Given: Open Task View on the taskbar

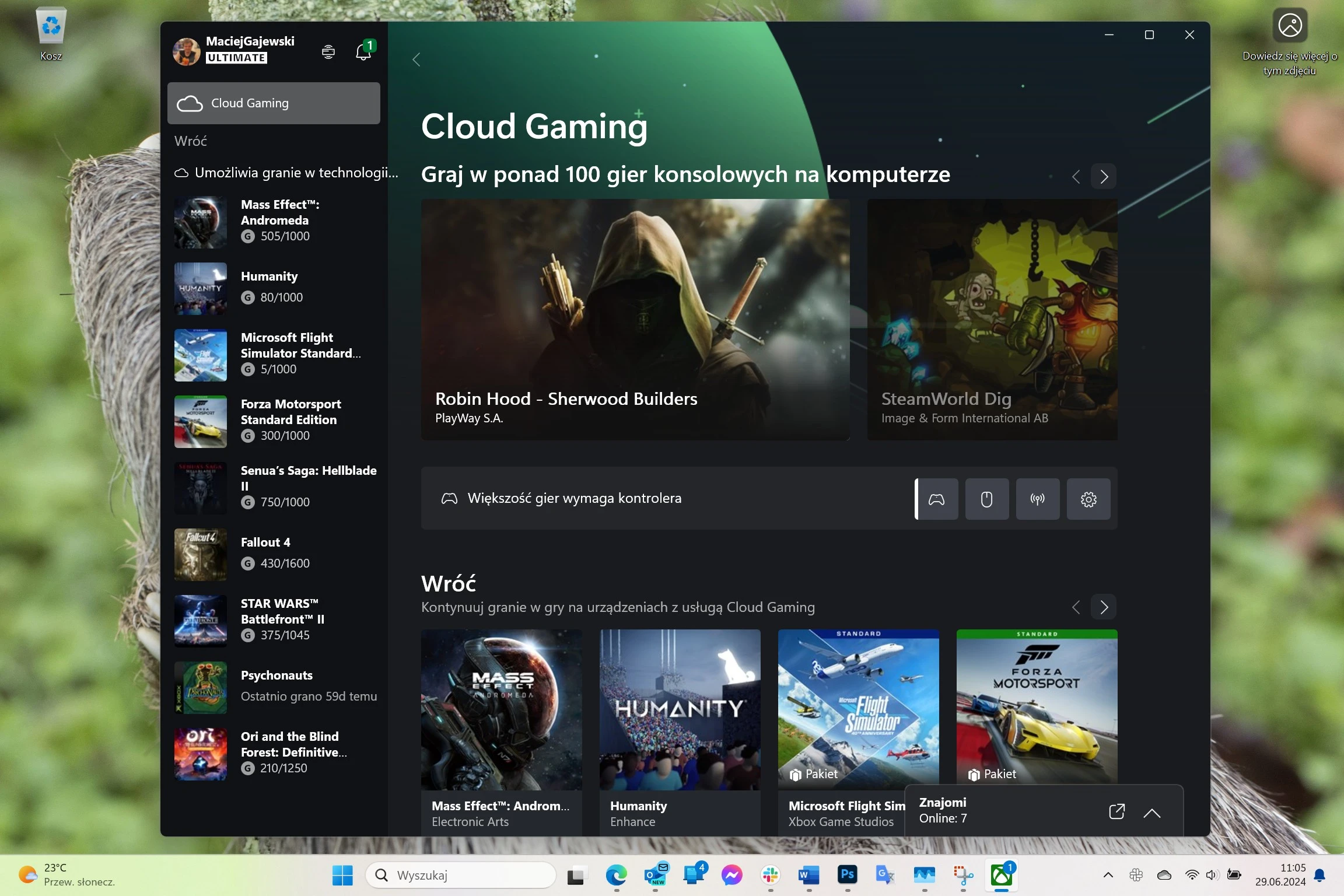Looking at the screenshot, I should (x=576, y=875).
